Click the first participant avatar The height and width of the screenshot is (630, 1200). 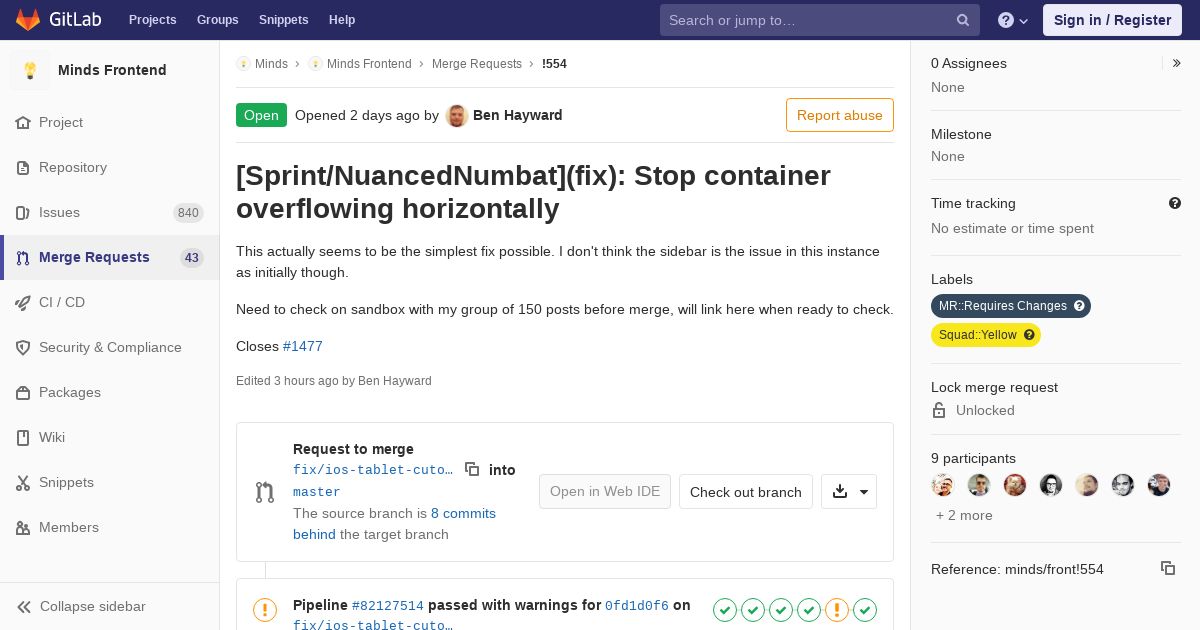coord(943,485)
